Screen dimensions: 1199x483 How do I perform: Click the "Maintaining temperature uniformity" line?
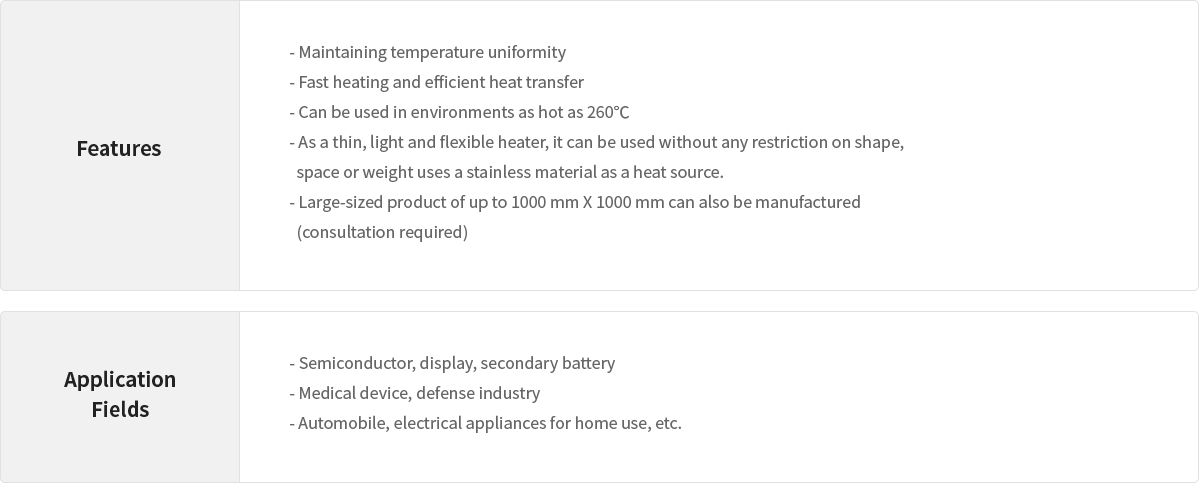pos(431,52)
